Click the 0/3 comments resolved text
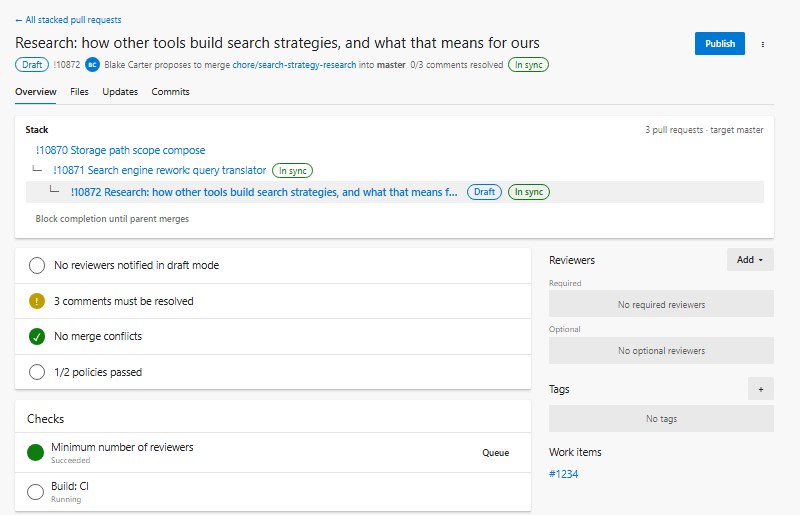 [x=457, y=65]
